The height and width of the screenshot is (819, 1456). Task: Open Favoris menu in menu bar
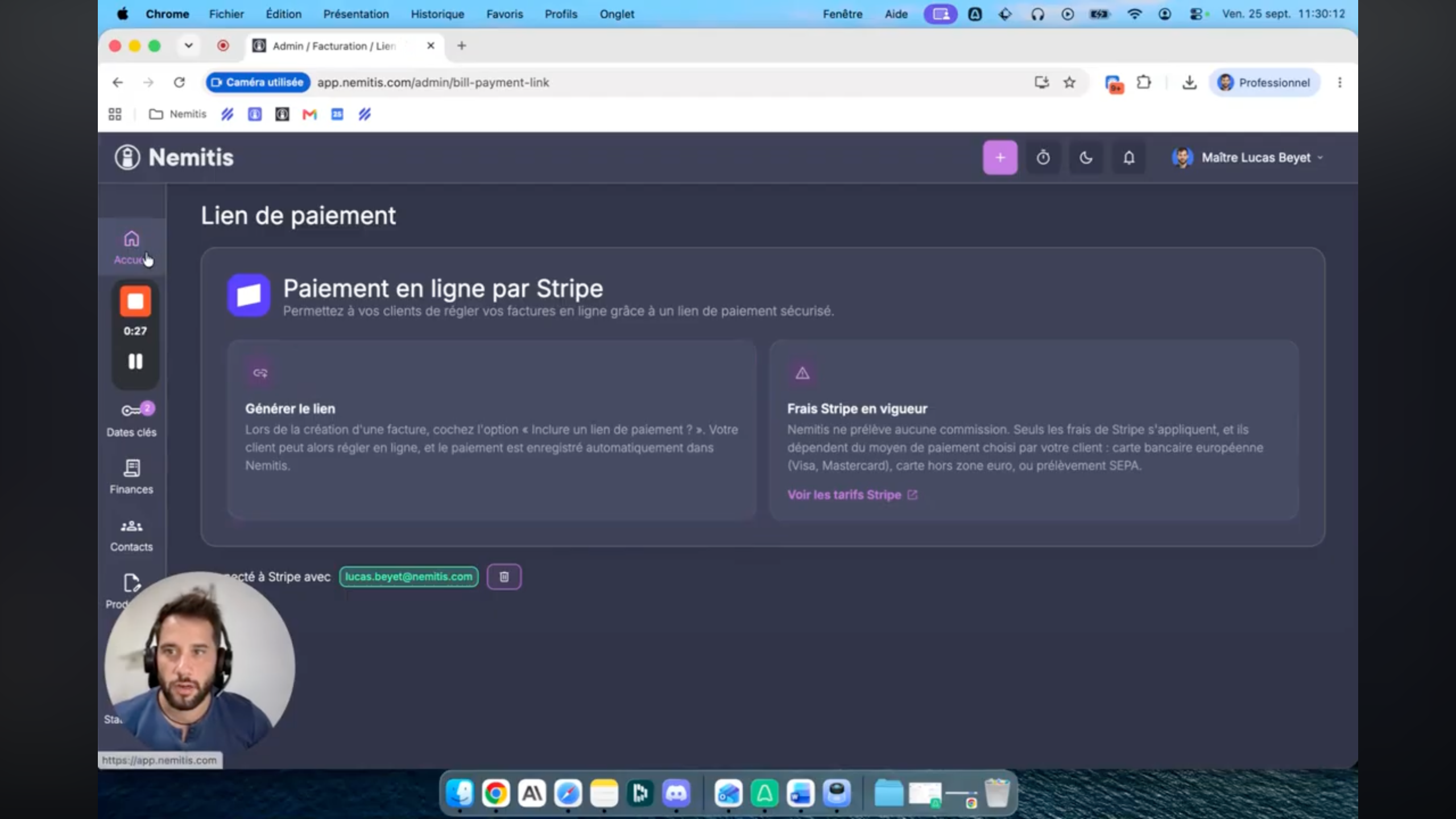click(x=504, y=14)
